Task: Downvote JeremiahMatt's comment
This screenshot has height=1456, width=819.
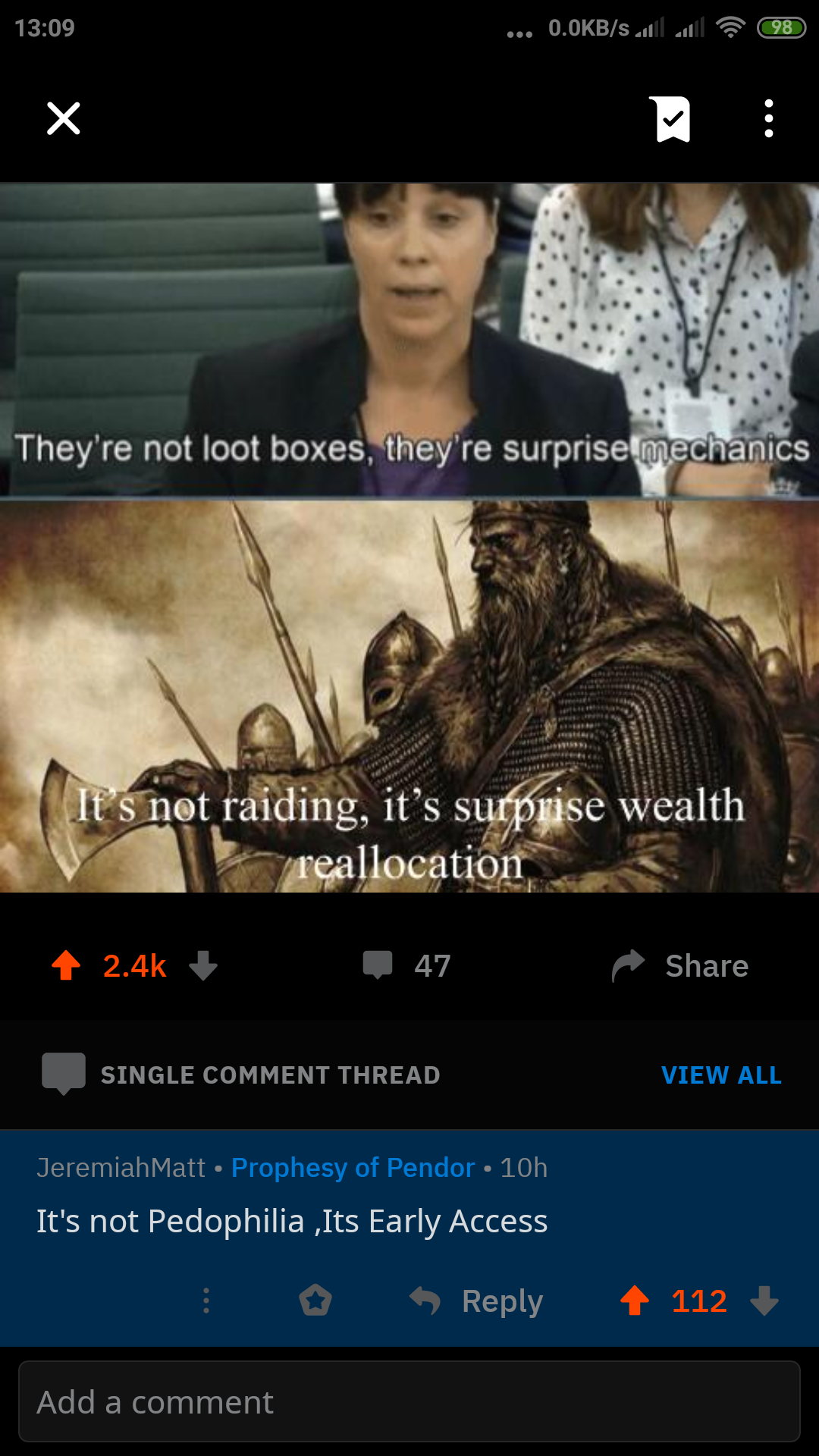Action: click(764, 1301)
